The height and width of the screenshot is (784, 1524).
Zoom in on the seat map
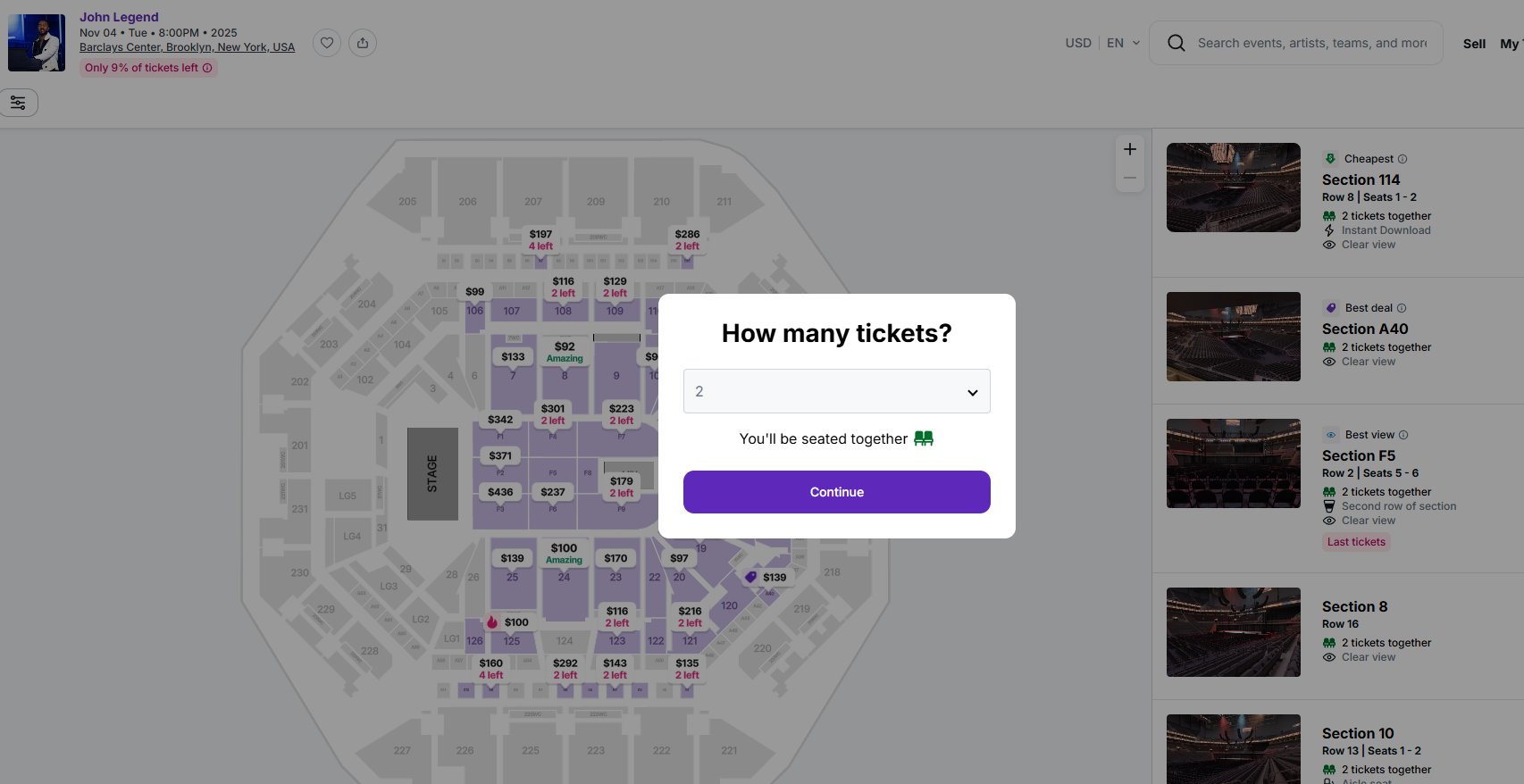1130,149
